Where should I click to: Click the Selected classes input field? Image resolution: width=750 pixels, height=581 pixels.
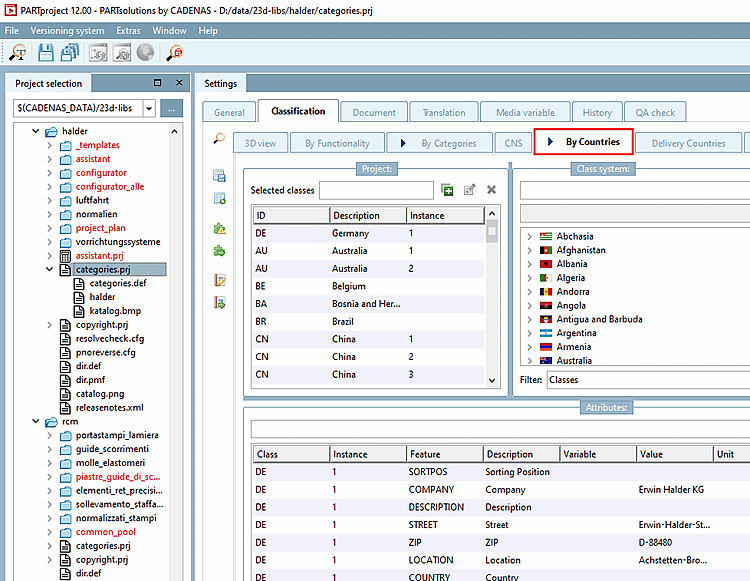click(x=376, y=190)
